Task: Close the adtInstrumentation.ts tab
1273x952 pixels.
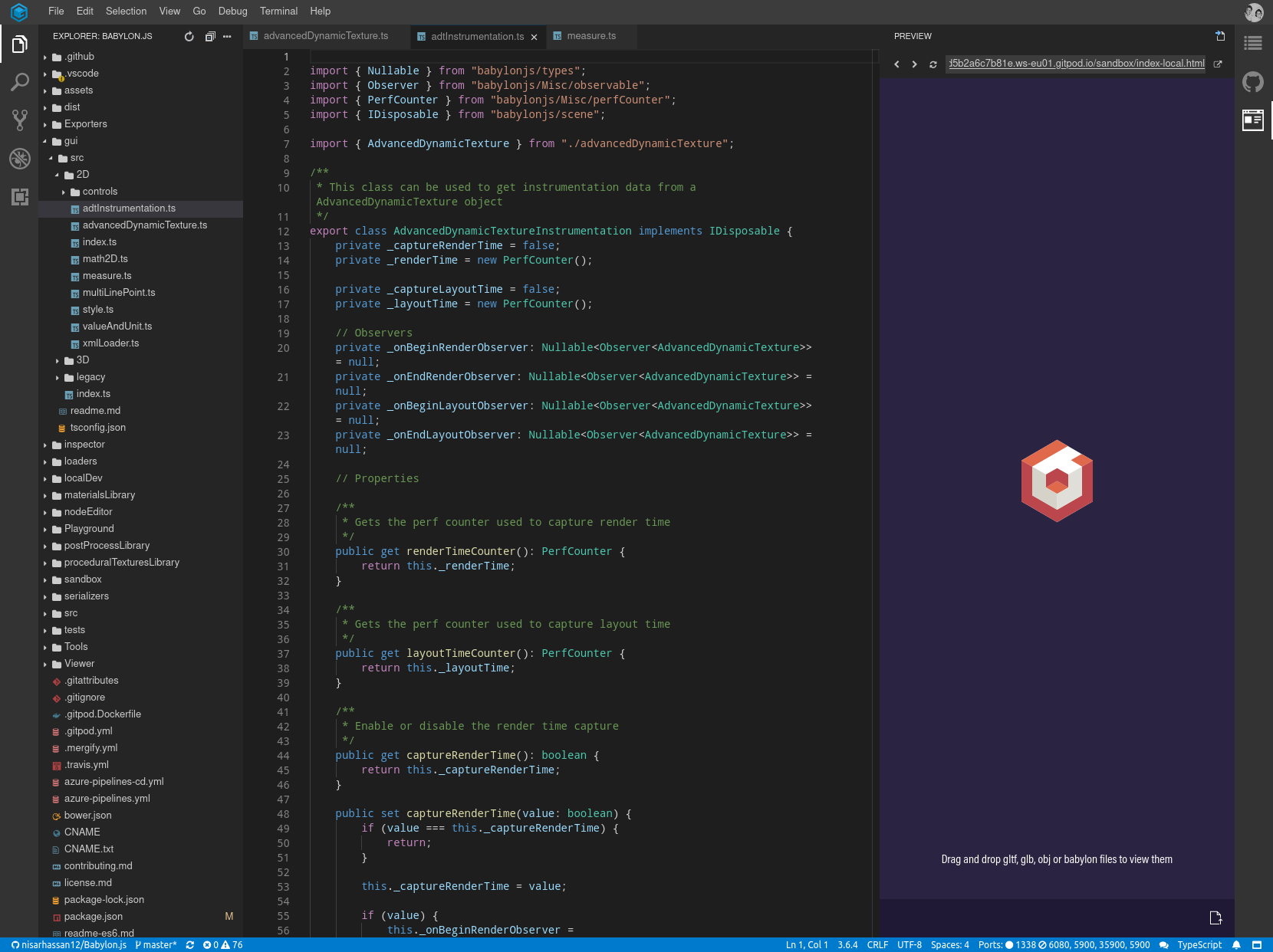Action: coord(535,37)
